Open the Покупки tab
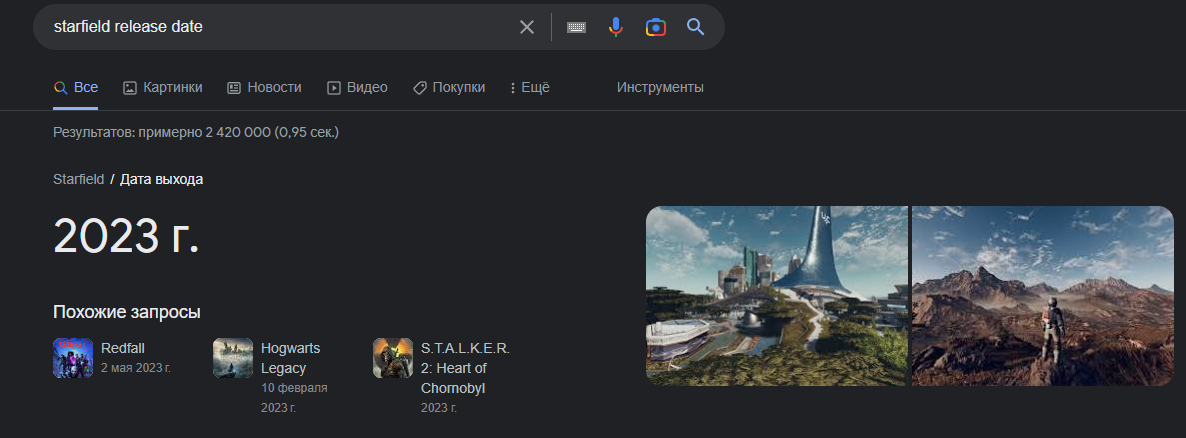 (x=449, y=88)
